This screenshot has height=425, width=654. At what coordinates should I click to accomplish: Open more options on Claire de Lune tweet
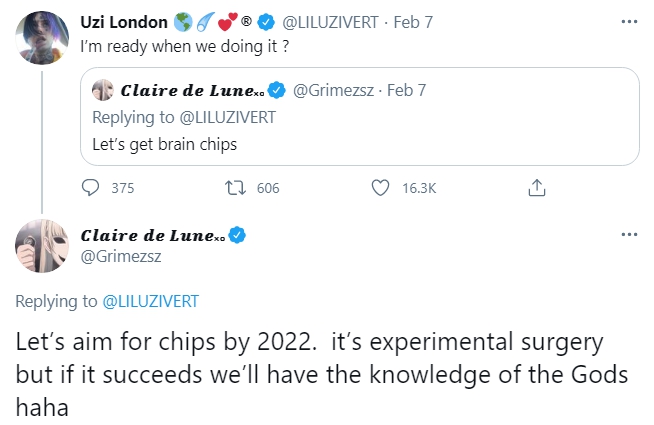click(x=628, y=234)
